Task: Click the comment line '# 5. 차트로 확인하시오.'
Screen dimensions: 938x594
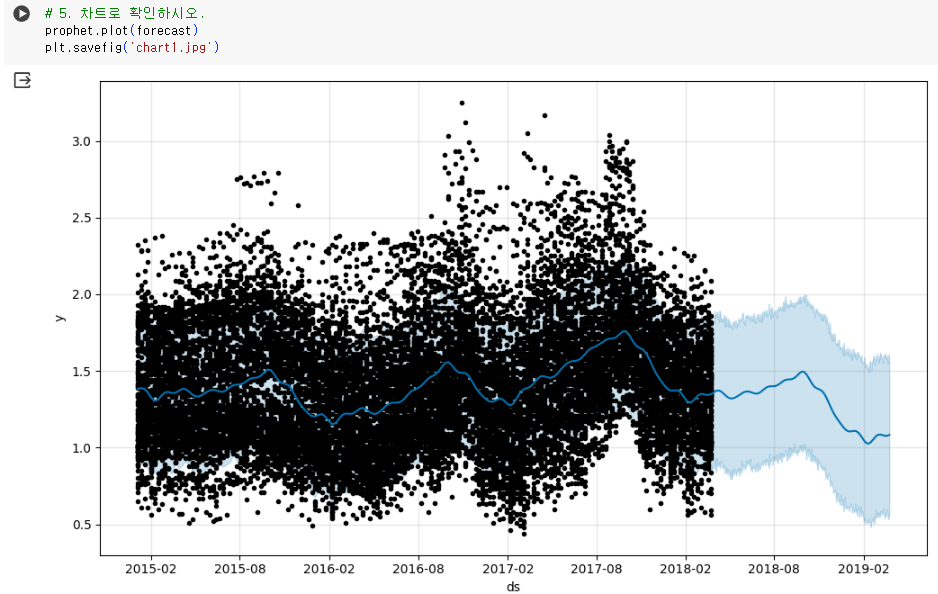Action: (124, 13)
